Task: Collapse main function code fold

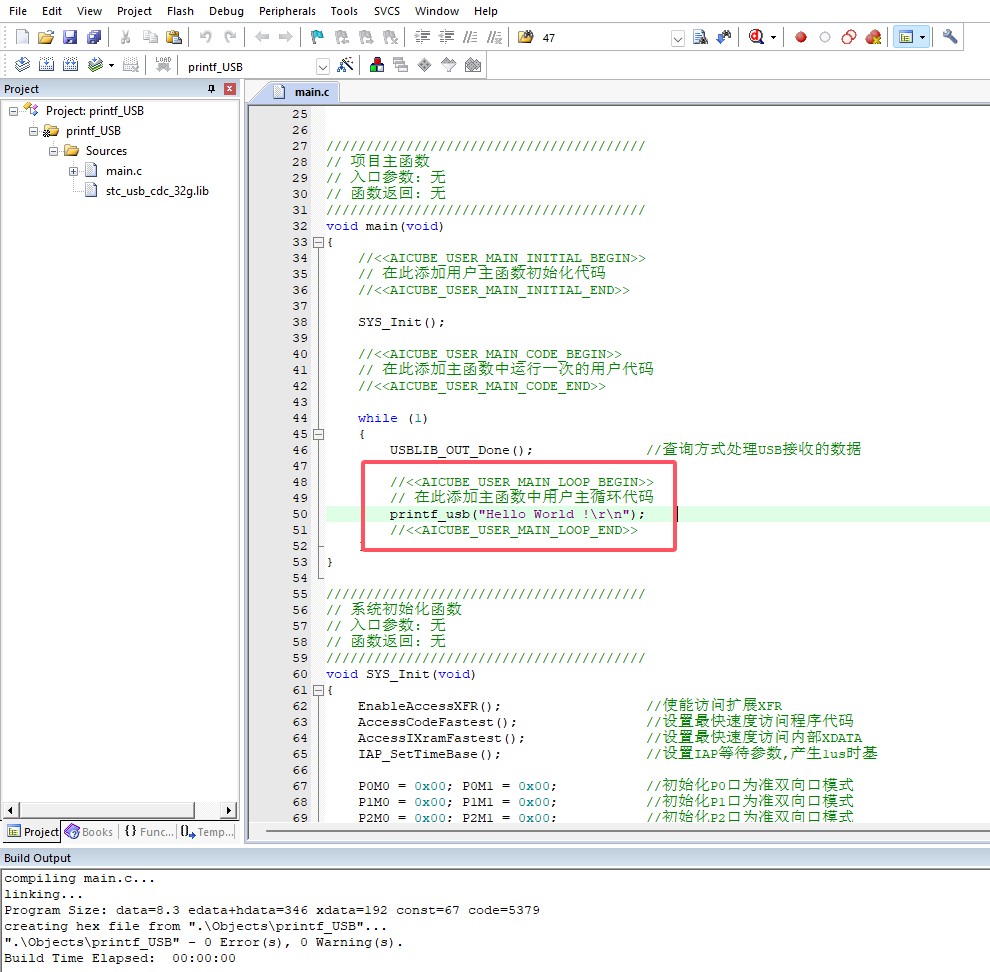Action: (x=319, y=243)
